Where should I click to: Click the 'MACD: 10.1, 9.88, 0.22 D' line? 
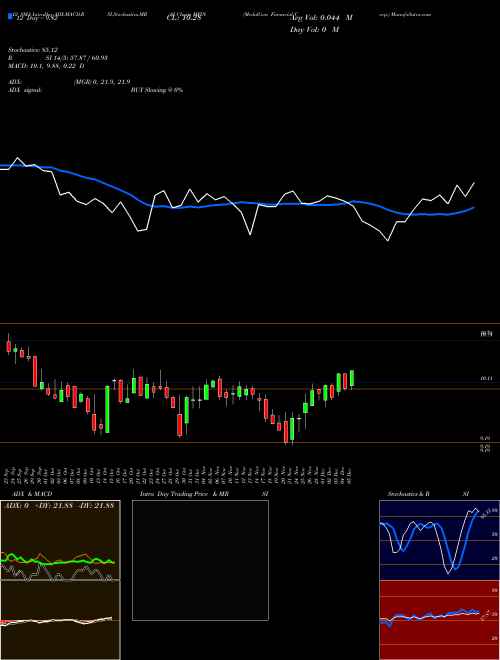pyautogui.click(x=46, y=66)
